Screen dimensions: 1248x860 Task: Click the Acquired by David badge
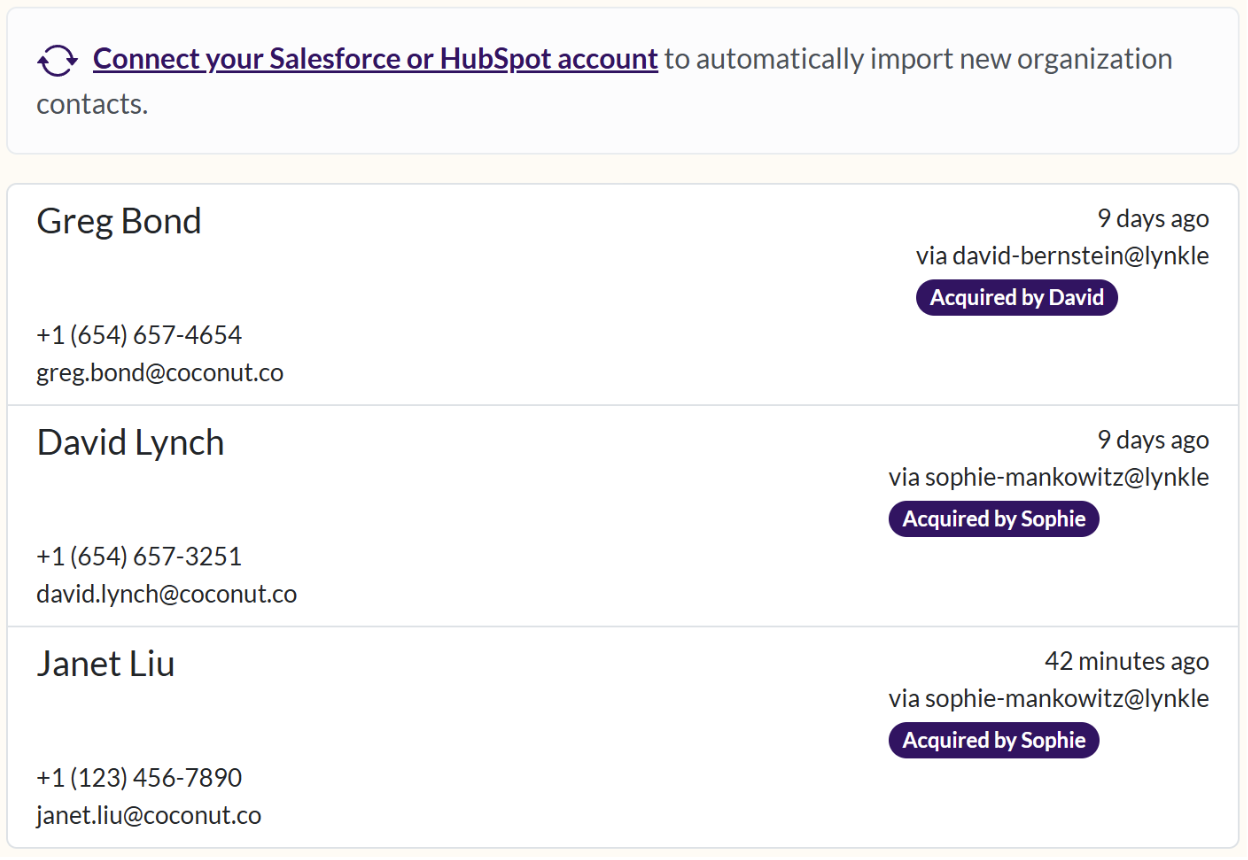coord(1016,297)
